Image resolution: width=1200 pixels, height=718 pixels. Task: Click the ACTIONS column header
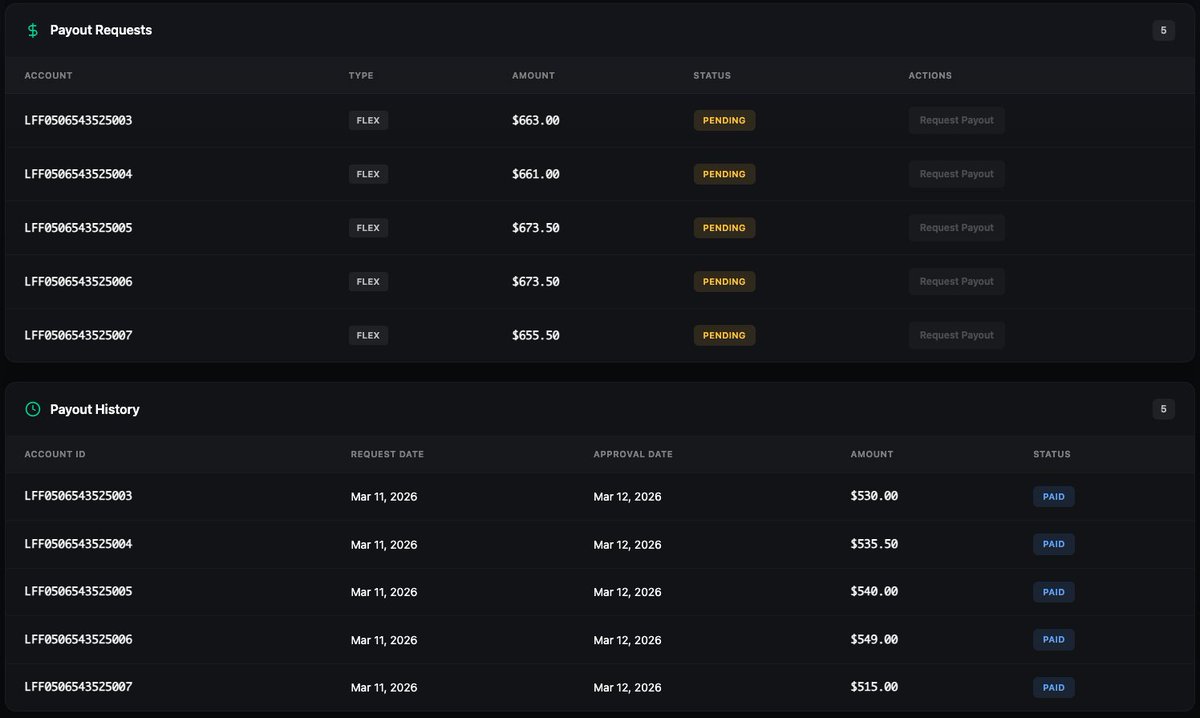point(930,76)
